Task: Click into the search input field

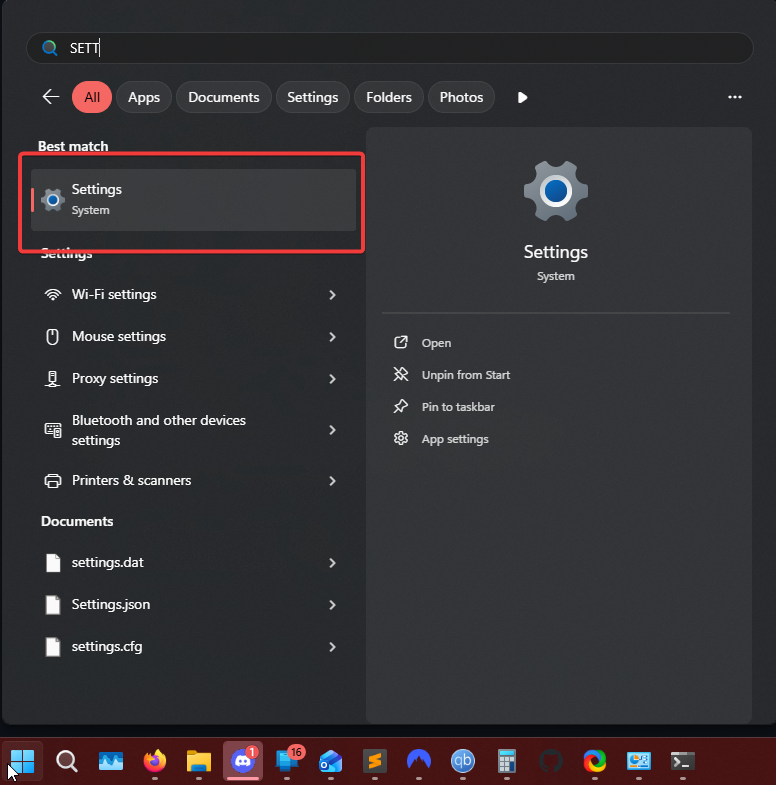Action: pos(390,48)
